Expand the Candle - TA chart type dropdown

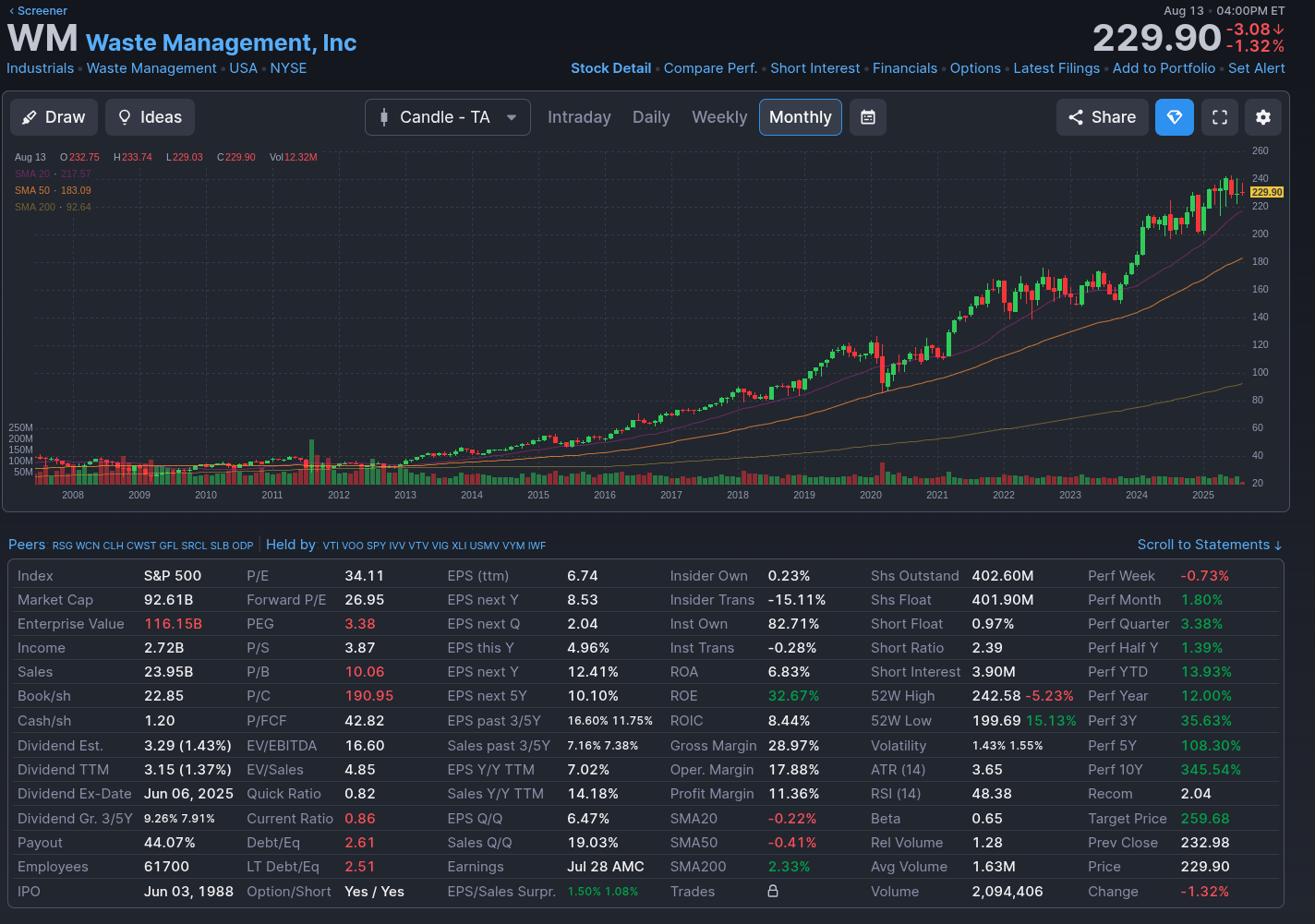[x=448, y=117]
